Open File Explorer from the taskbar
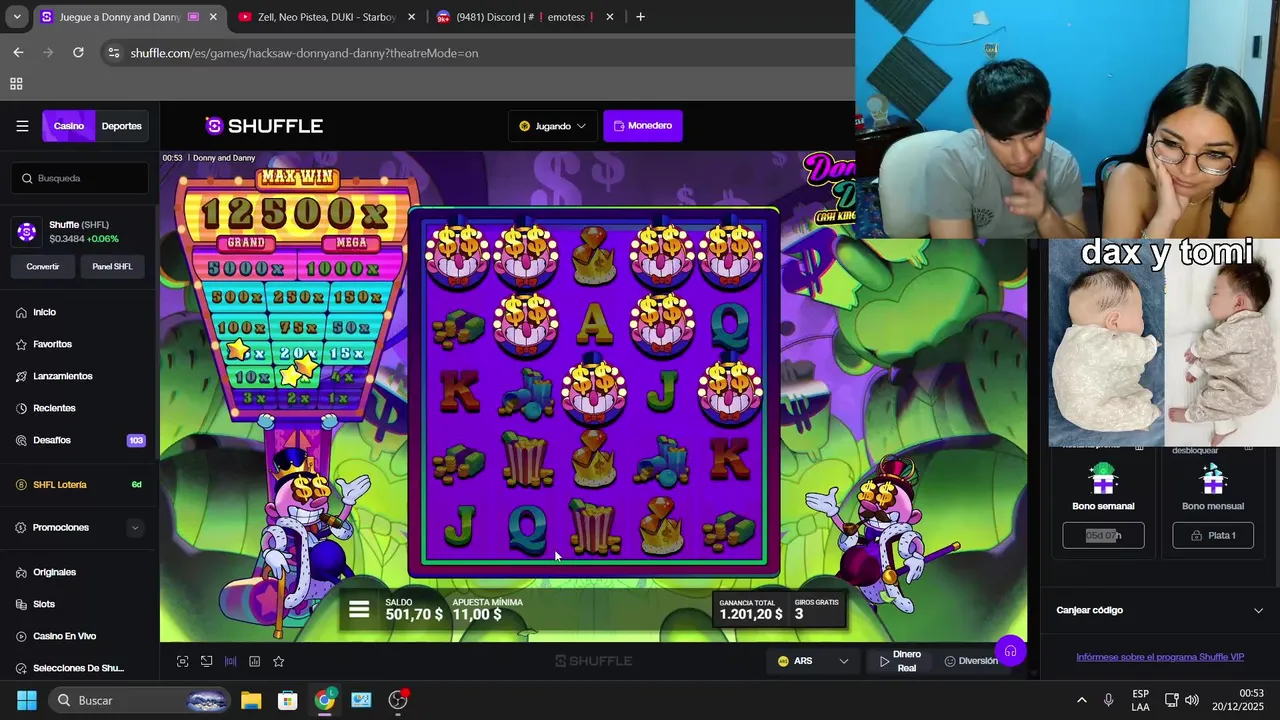Viewport: 1280px width, 720px height. coord(251,700)
